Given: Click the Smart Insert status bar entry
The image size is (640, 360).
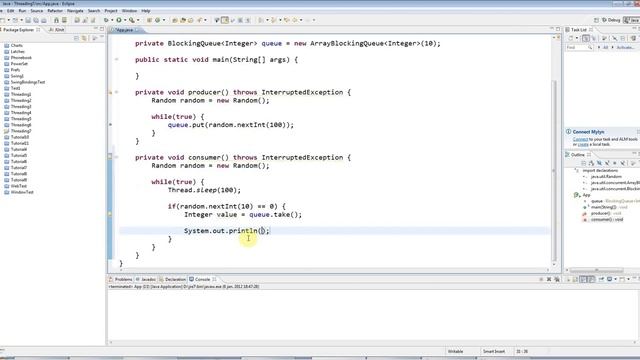Looking at the screenshot, I should 494,351.
